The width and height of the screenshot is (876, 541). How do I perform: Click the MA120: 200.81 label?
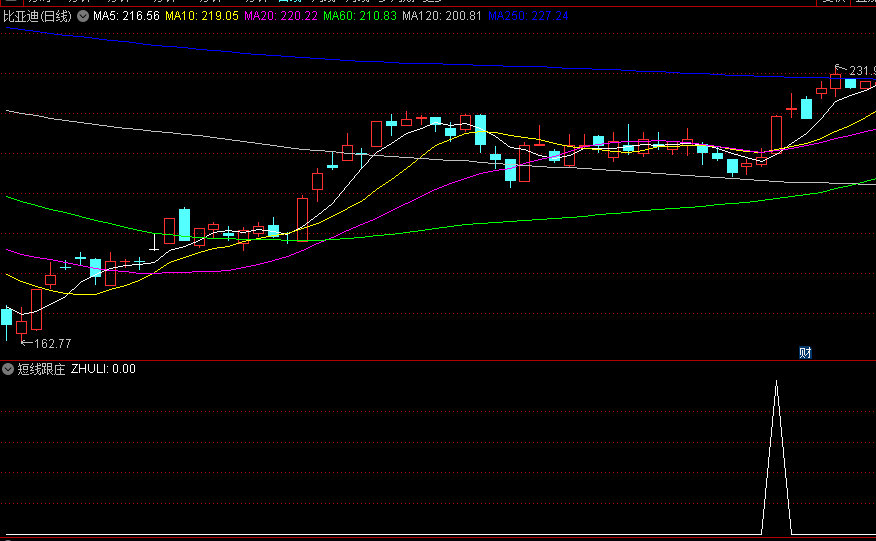(442, 16)
